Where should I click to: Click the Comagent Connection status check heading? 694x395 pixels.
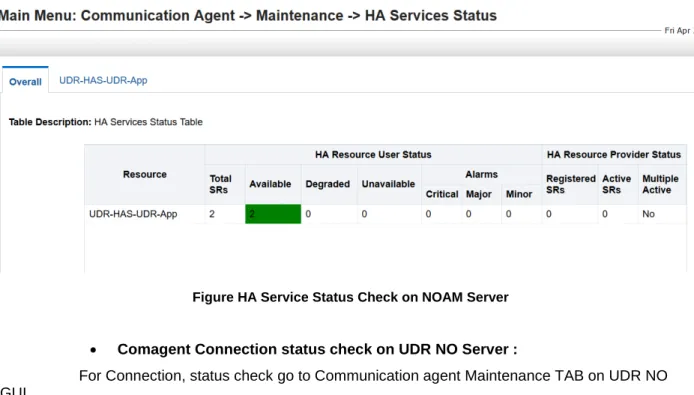317,349
